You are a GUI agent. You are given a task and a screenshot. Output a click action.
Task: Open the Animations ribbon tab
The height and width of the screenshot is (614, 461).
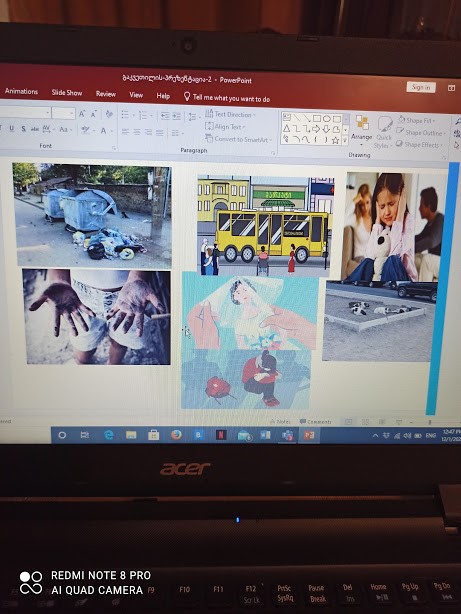pyautogui.click(x=21, y=91)
